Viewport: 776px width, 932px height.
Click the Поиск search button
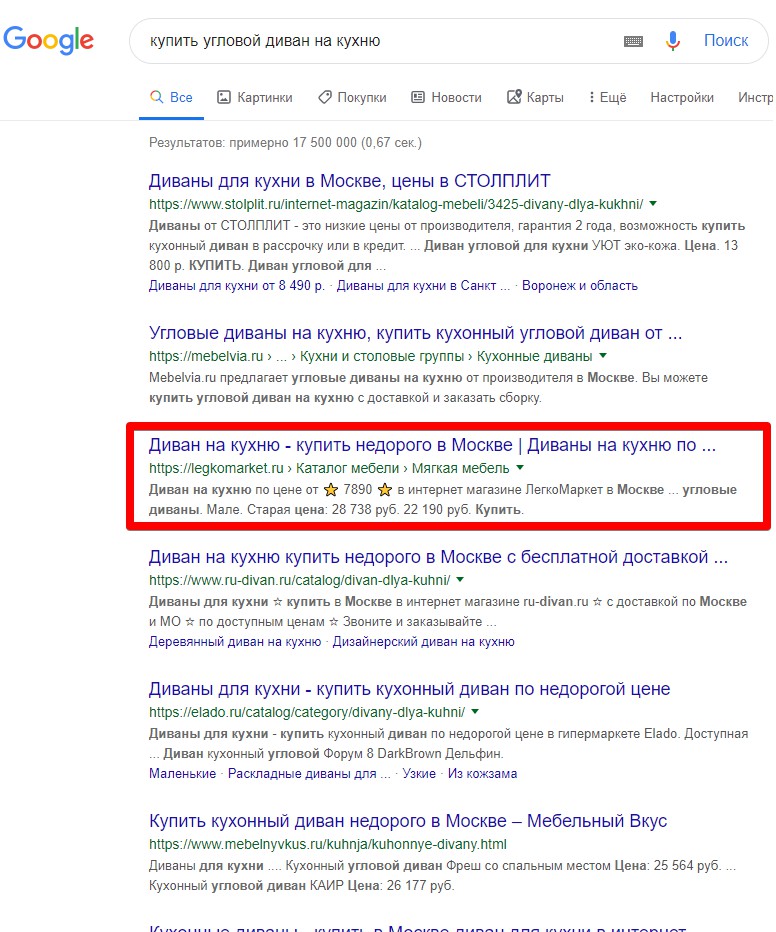pyautogui.click(x=725, y=40)
